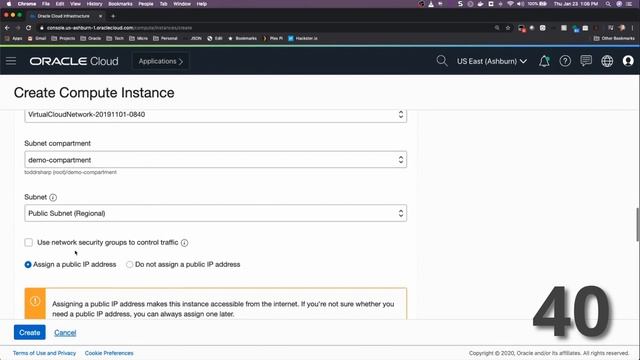
Task: Click the page vertical scrollbar thumb
Action: (x=638, y=224)
